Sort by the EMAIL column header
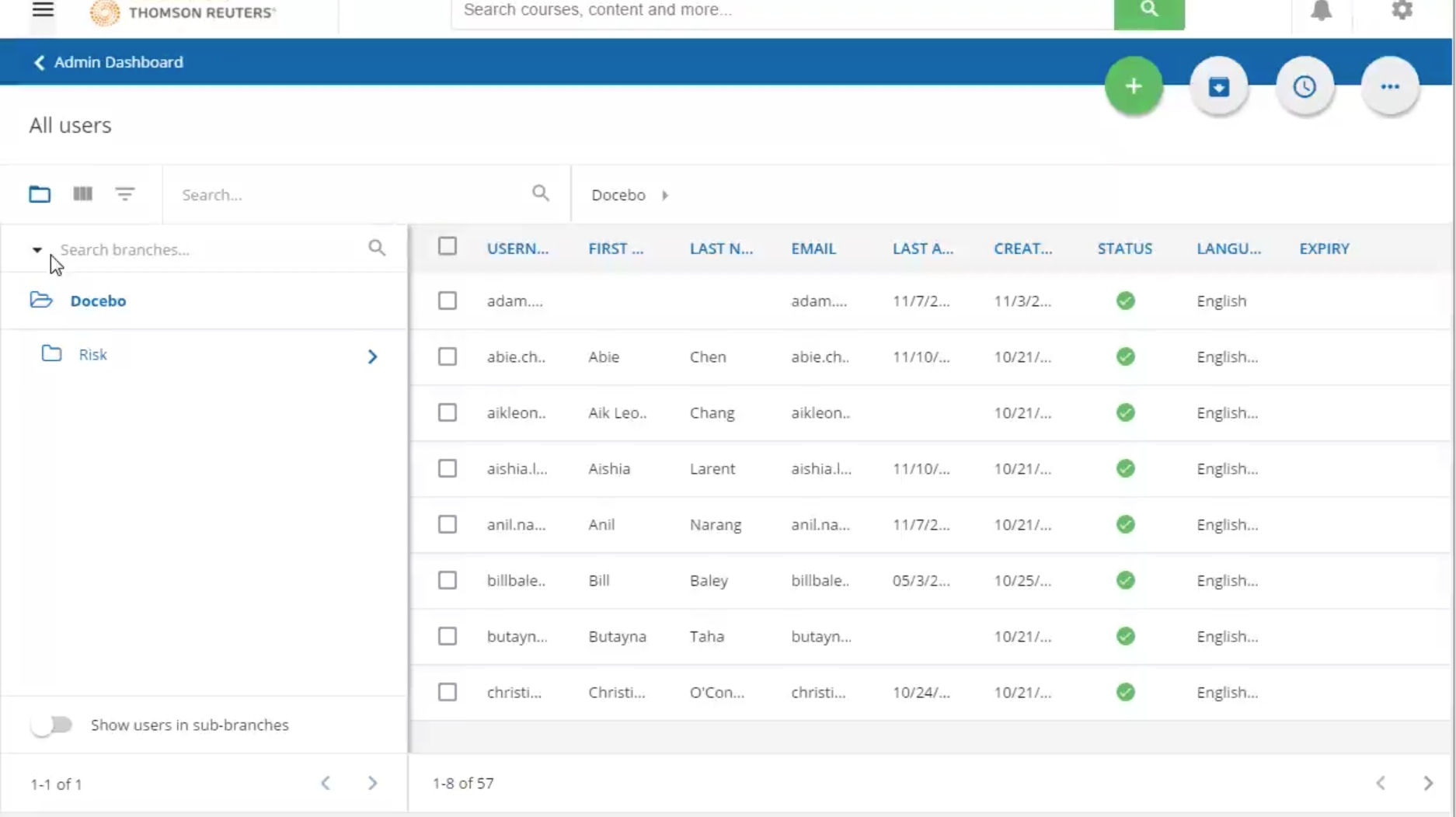 point(813,249)
